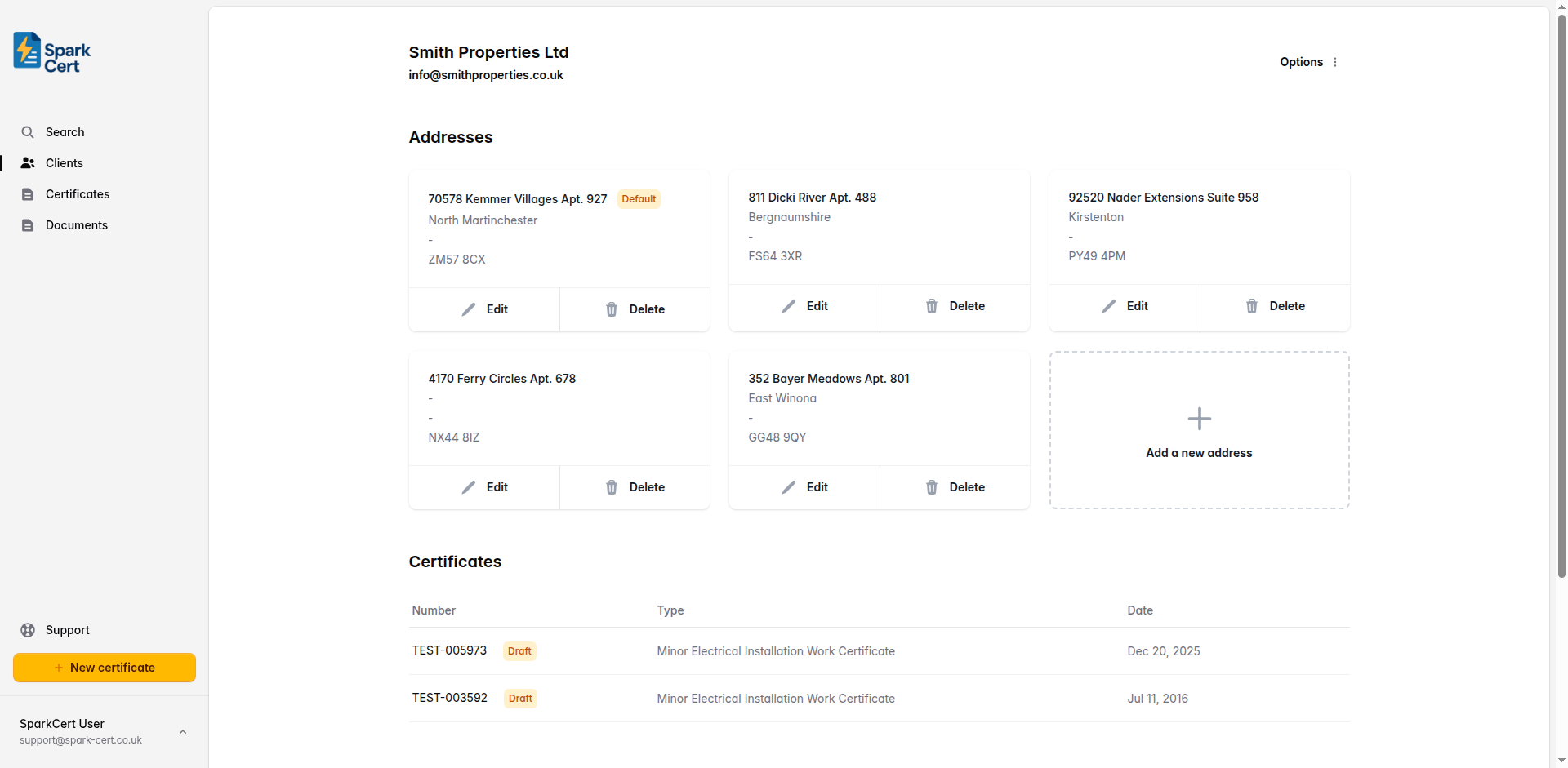Click the trash icon for 4170 Ferry Circles

coord(611,486)
